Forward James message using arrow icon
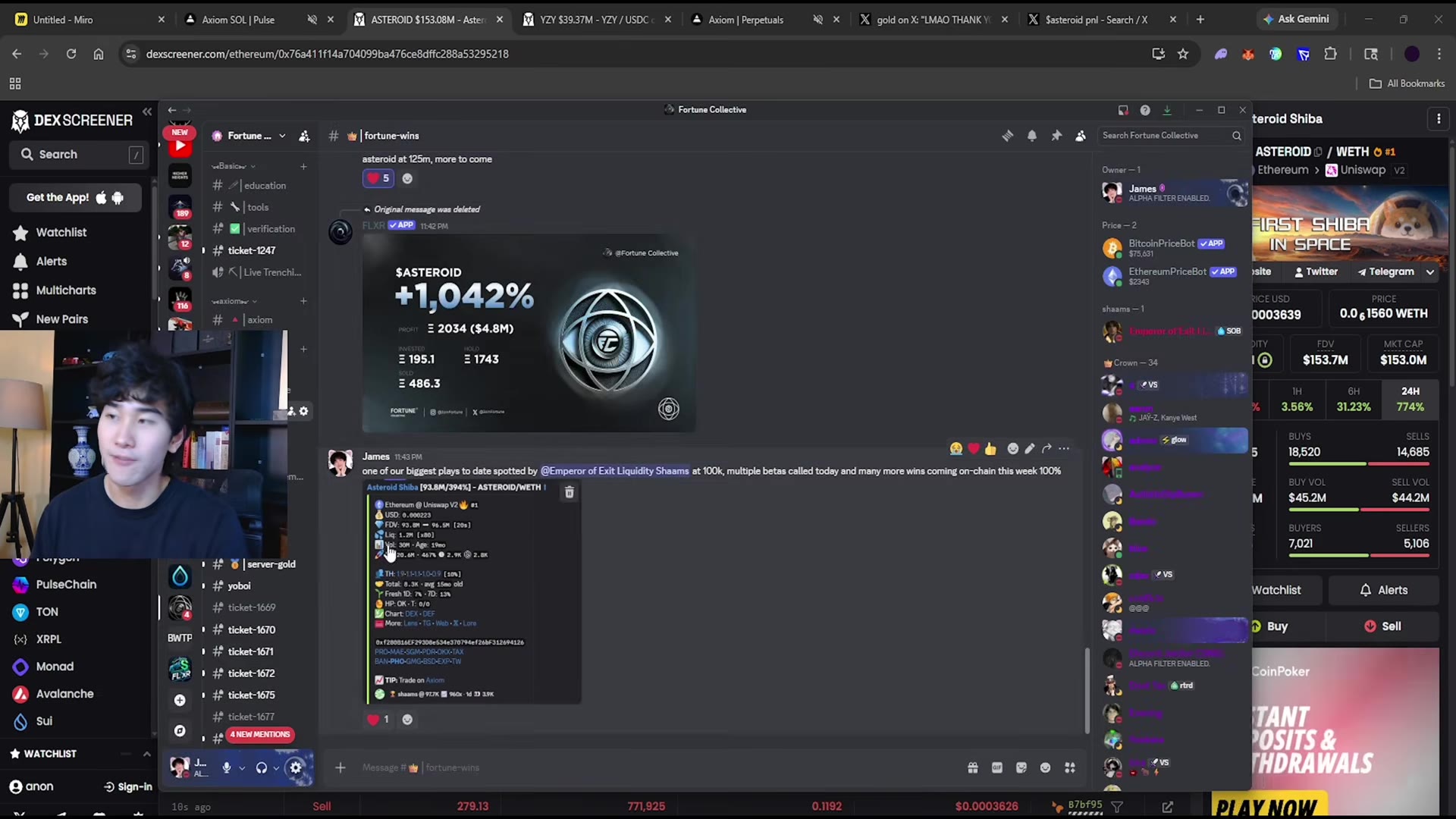The height and width of the screenshot is (819, 1456). (x=1046, y=449)
